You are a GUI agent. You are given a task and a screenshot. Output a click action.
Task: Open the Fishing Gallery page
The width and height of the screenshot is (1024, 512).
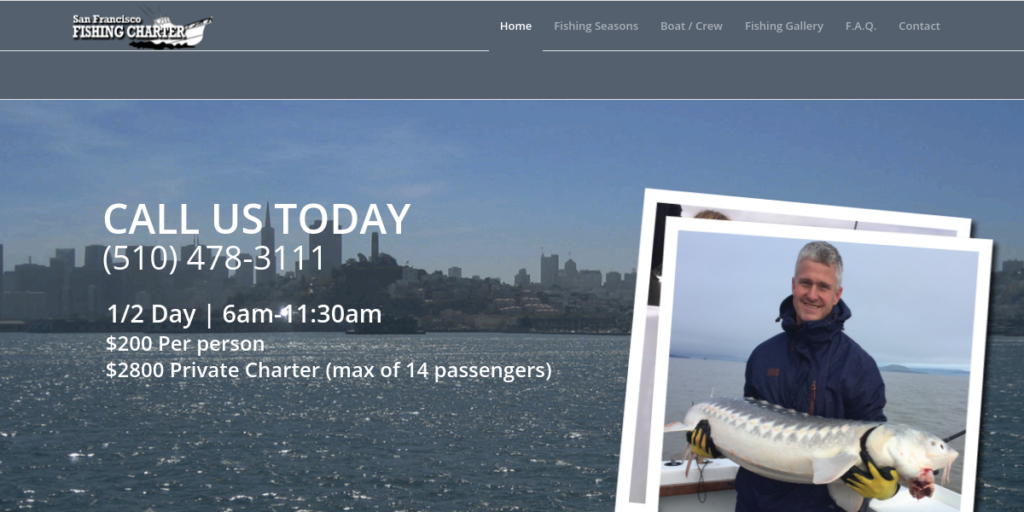784,26
